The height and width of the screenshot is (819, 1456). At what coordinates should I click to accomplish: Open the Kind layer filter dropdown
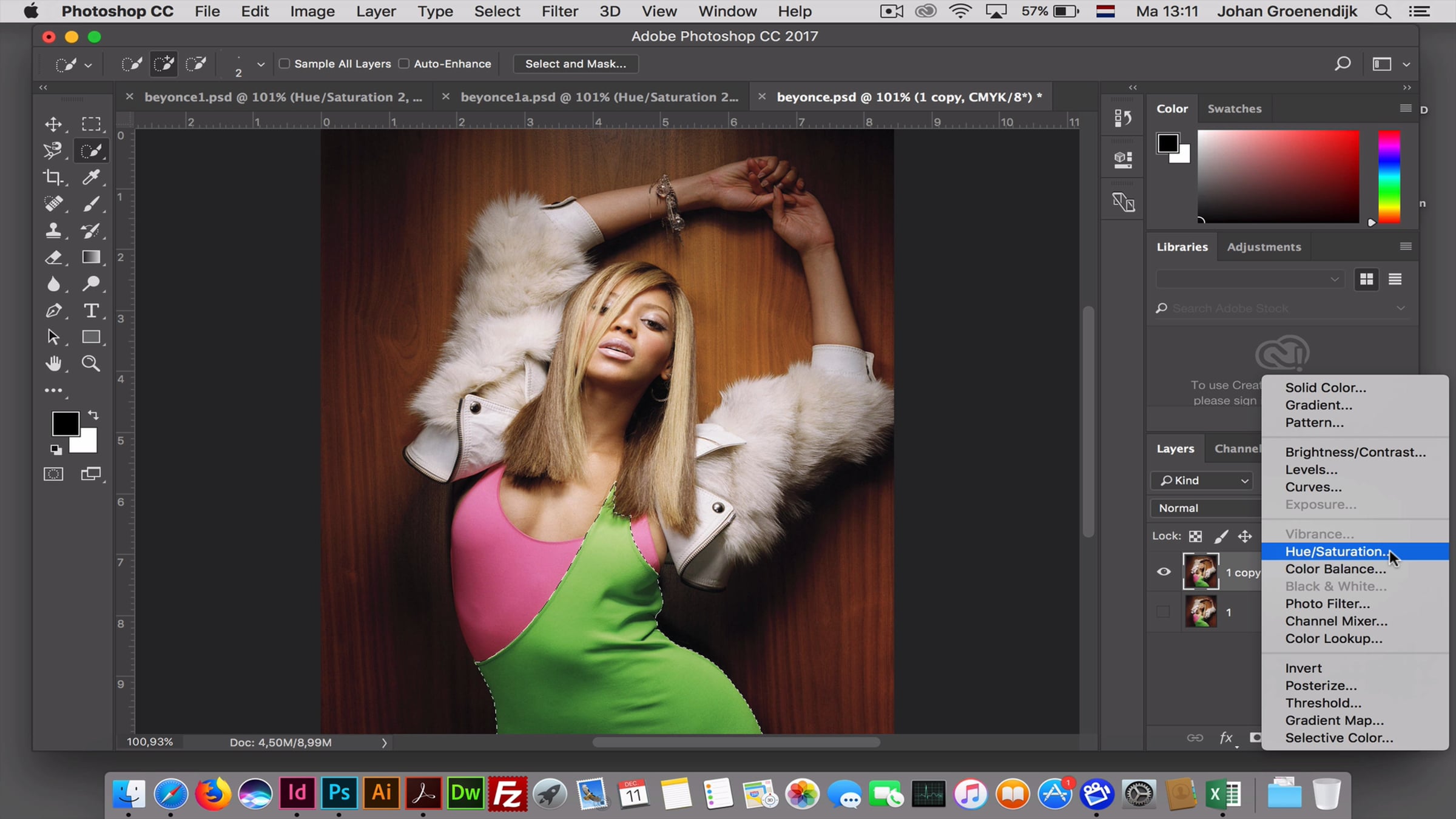(1201, 480)
